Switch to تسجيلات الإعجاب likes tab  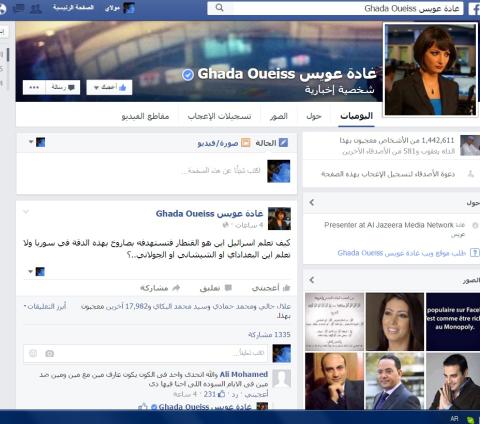tap(219, 116)
